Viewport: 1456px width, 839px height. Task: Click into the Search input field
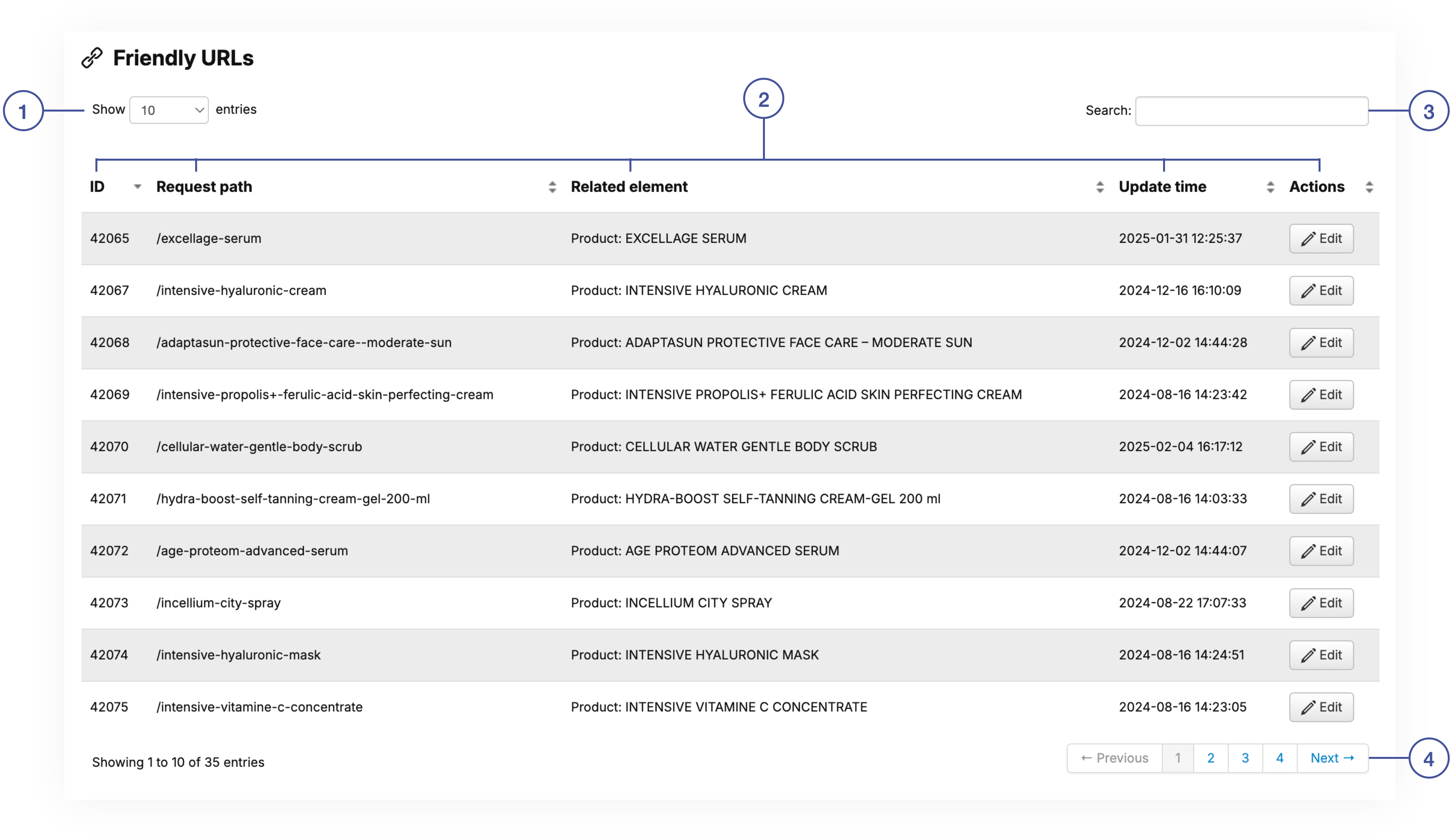pos(1251,111)
